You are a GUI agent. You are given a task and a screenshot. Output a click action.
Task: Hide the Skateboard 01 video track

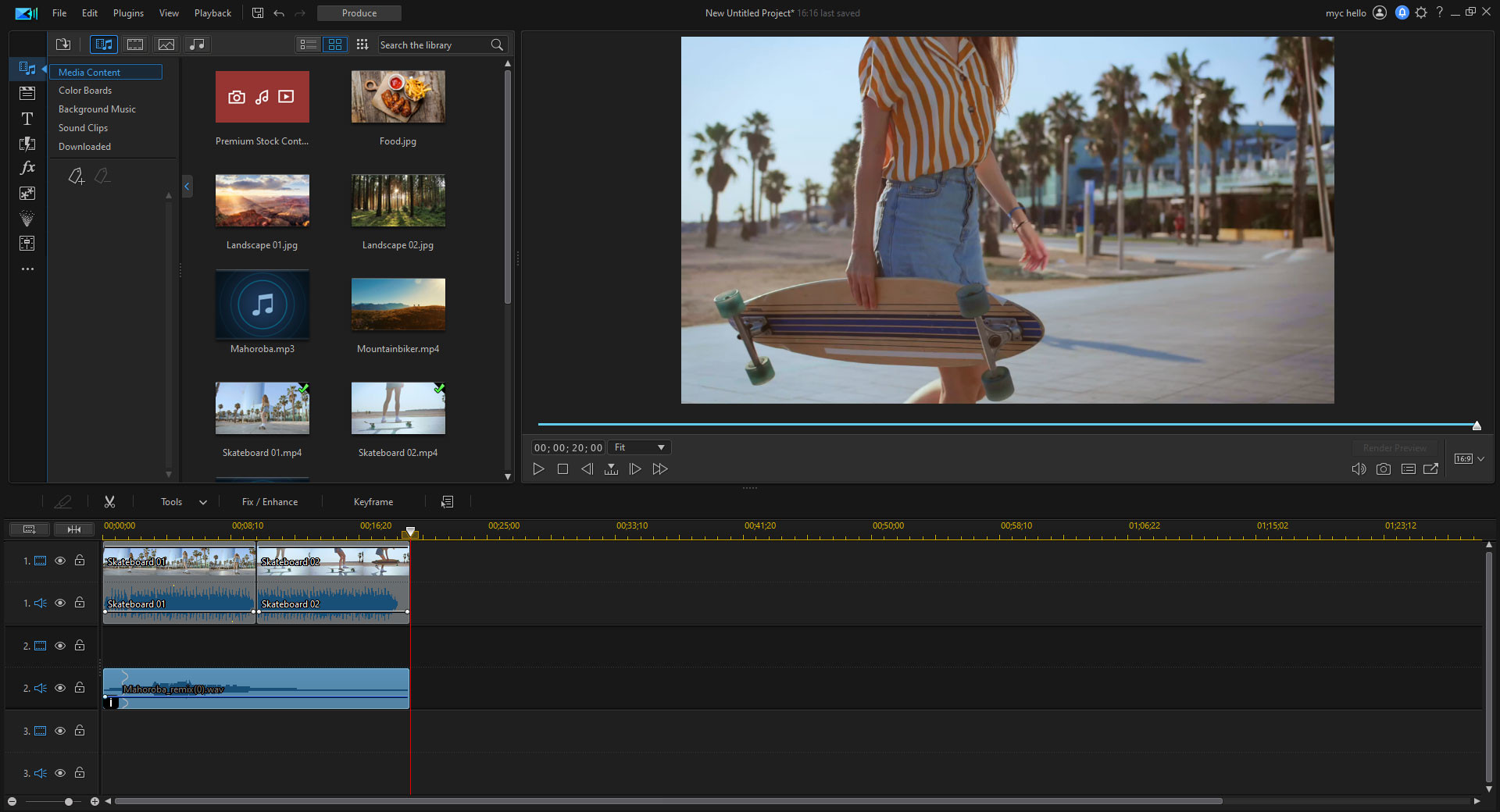click(x=60, y=561)
